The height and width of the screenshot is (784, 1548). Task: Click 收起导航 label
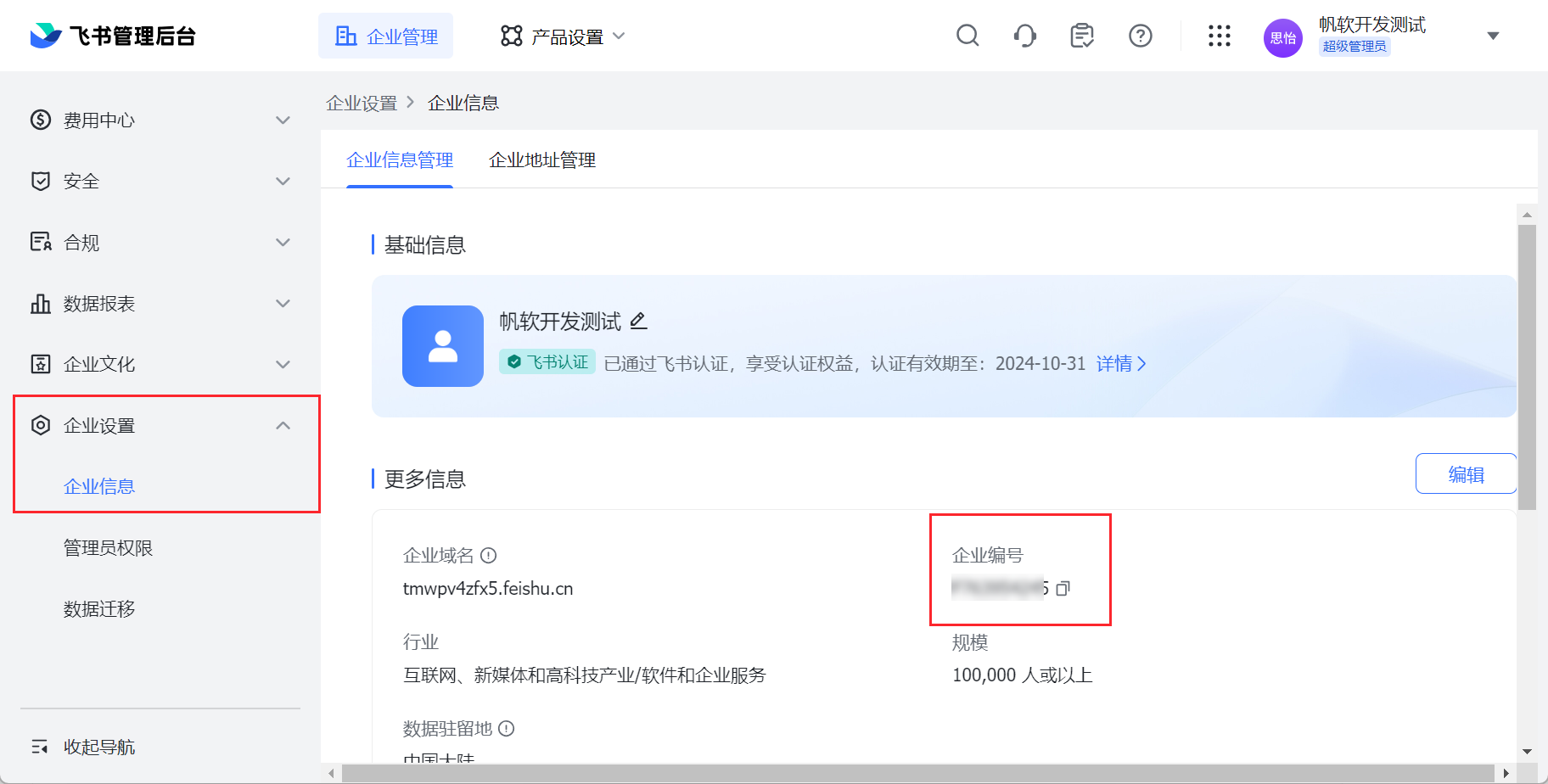(x=99, y=747)
